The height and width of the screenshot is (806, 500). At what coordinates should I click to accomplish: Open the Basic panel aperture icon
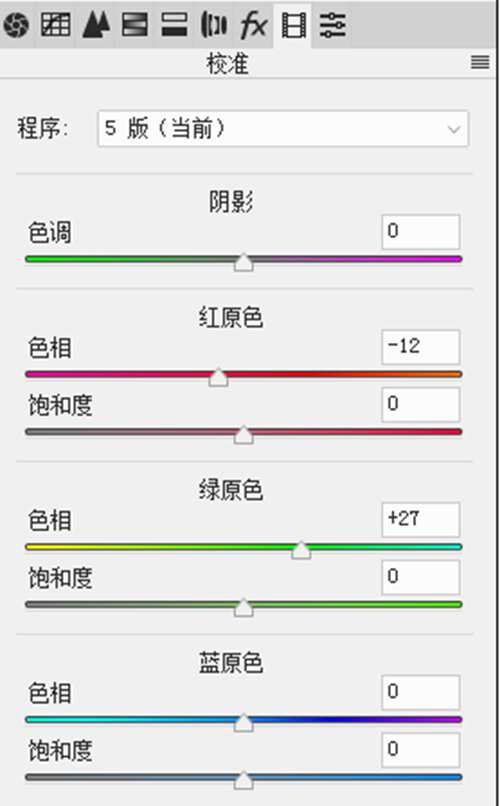tap(16, 25)
